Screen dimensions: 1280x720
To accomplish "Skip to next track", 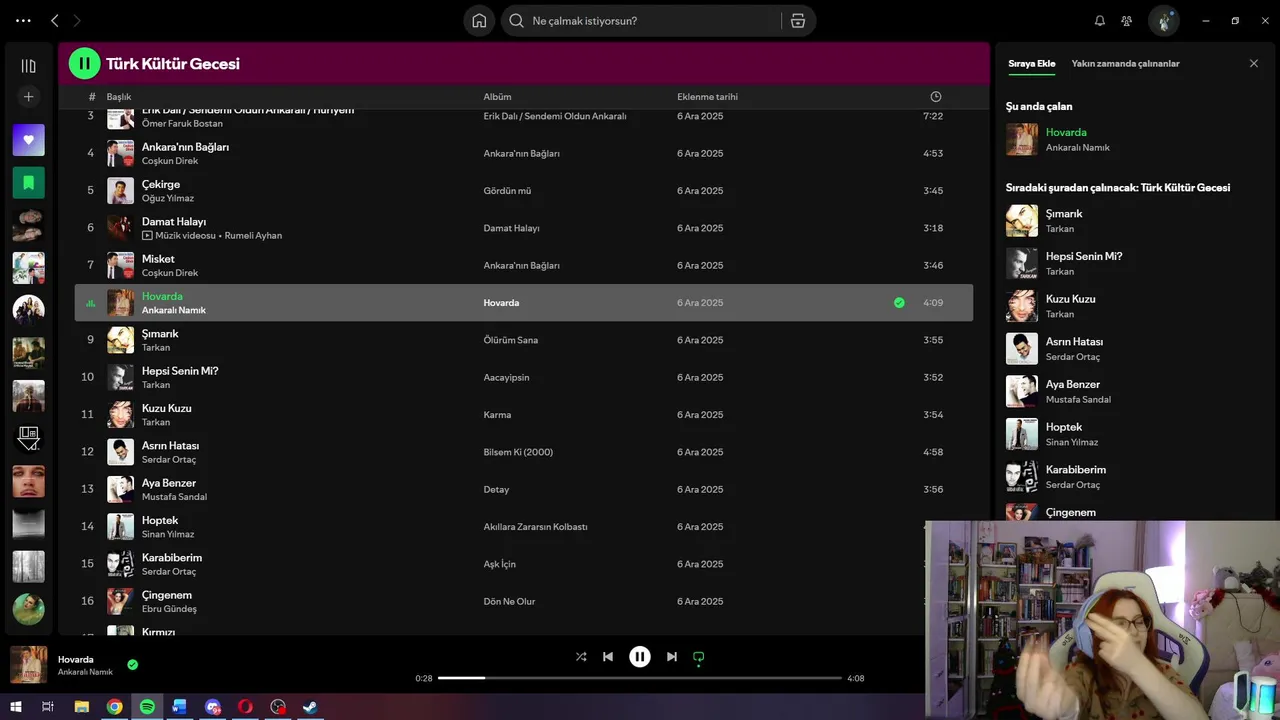I will pyautogui.click(x=672, y=657).
